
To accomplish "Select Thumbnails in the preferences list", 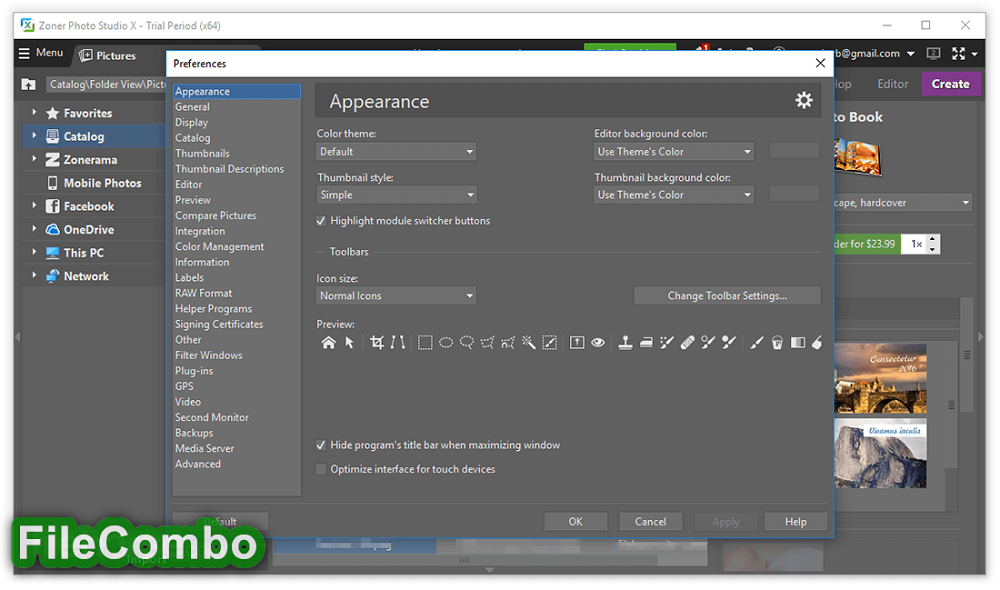I will click(x=202, y=154).
